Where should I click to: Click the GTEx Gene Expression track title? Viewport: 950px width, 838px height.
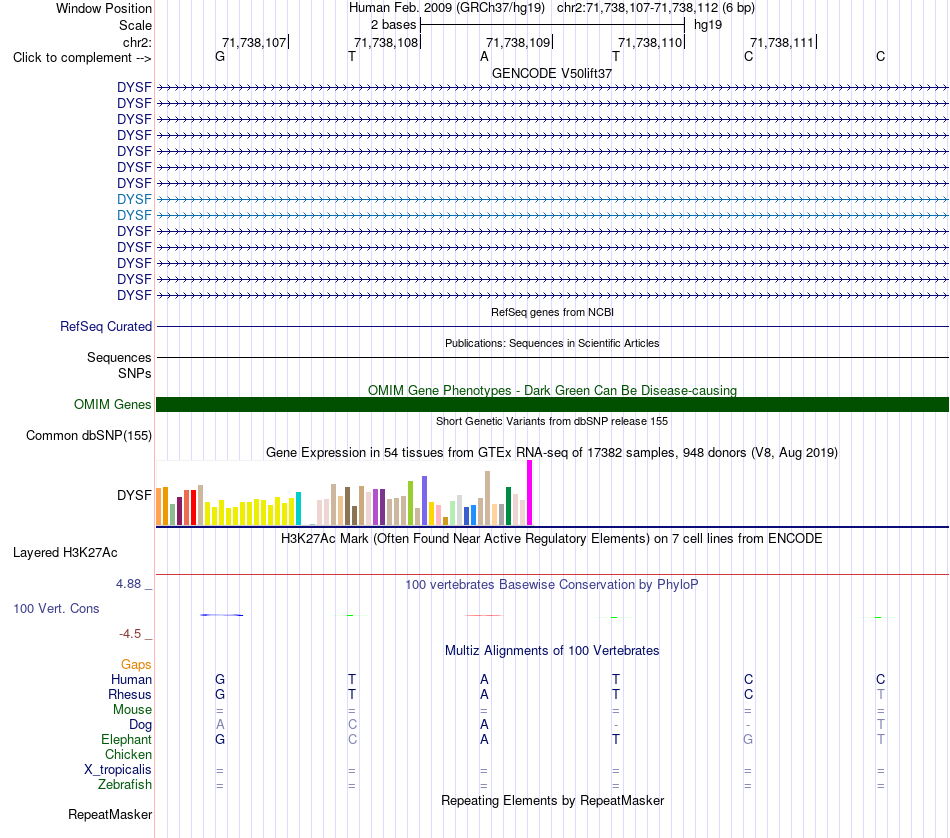point(552,453)
